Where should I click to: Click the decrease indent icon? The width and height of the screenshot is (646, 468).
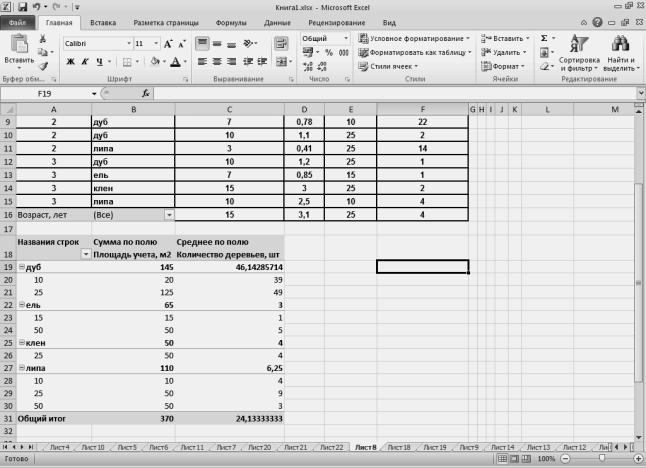(248, 62)
